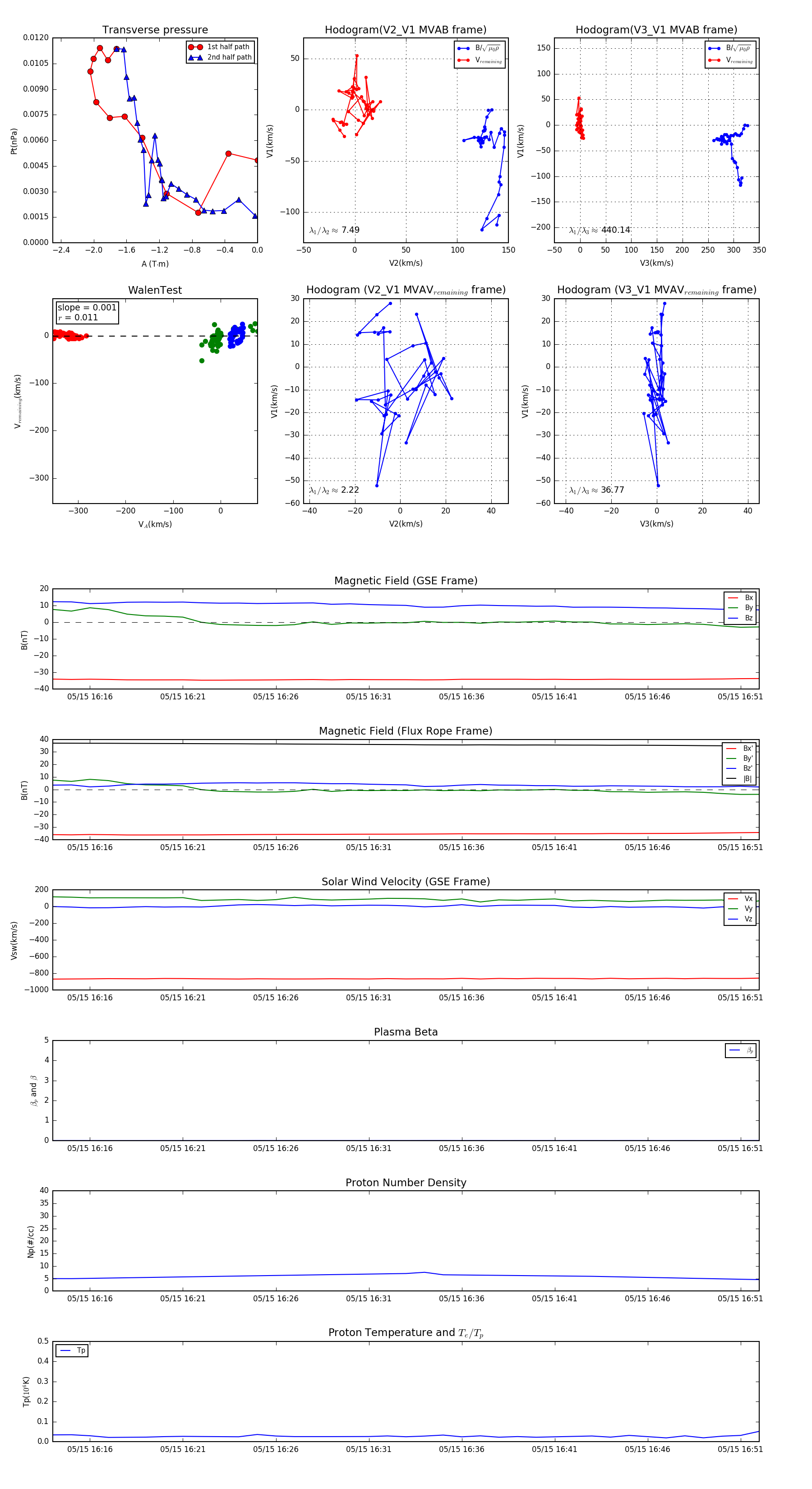Click the V3_V1 MVAV remaining frame hodogram title
The width and height of the screenshot is (812, 1489).
pyautogui.click(x=656, y=290)
